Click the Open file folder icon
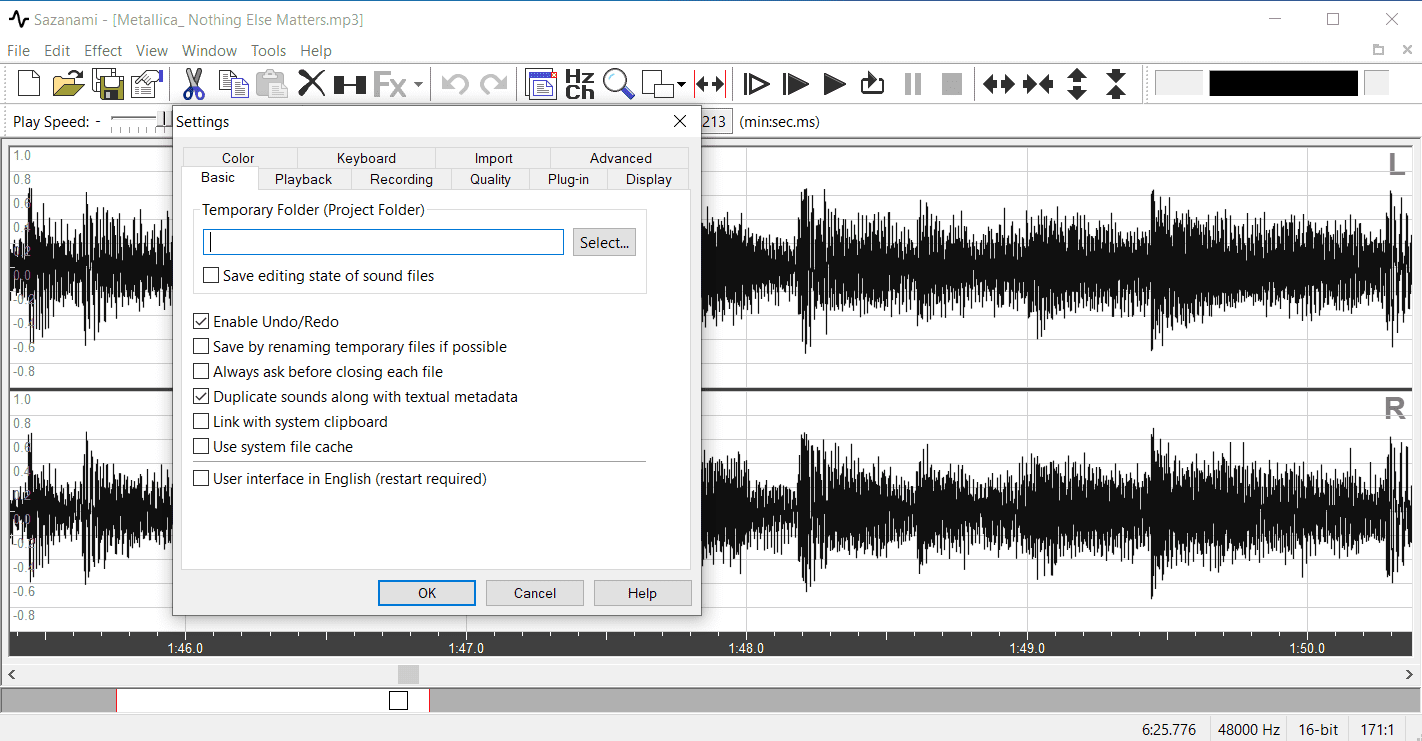This screenshot has height=741, width=1422. pos(68,84)
